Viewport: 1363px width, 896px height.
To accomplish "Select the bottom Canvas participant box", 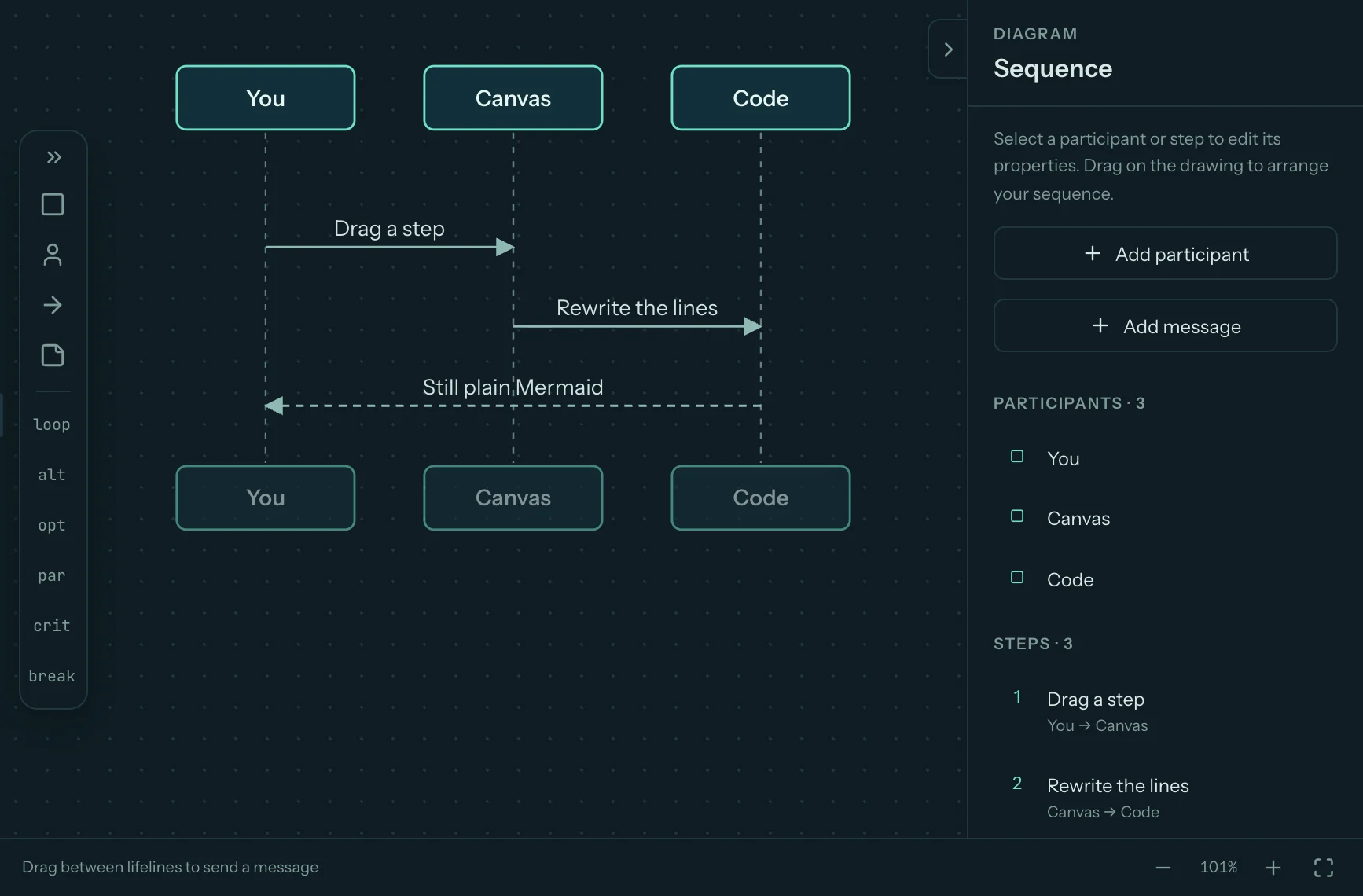I will (x=513, y=498).
